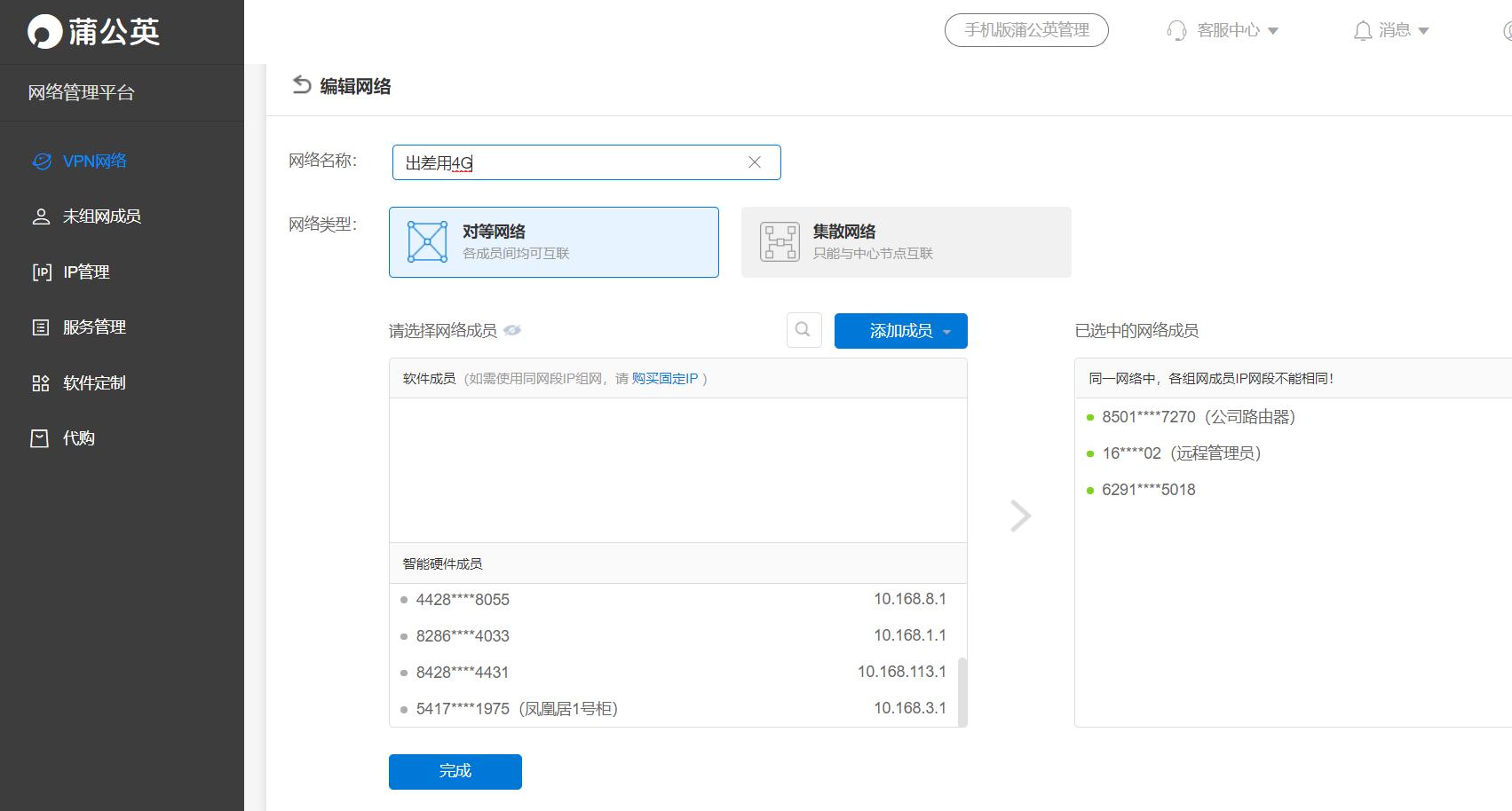Viewport: 1512px width, 811px height.
Task: Open 未组网成员 from the sidebar icon
Action: click(x=41, y=216)
